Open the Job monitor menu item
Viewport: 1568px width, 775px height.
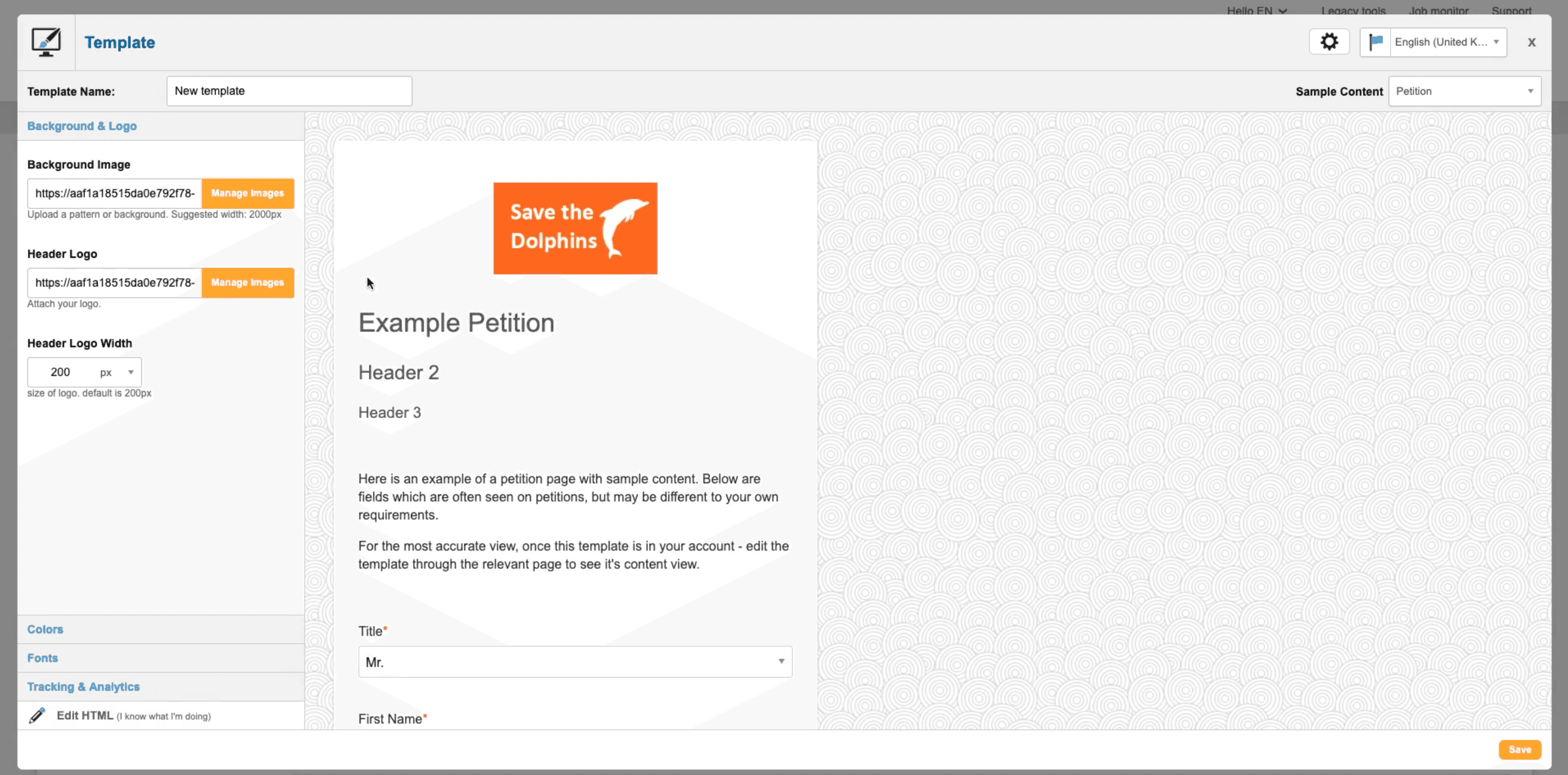point(1438,10)
